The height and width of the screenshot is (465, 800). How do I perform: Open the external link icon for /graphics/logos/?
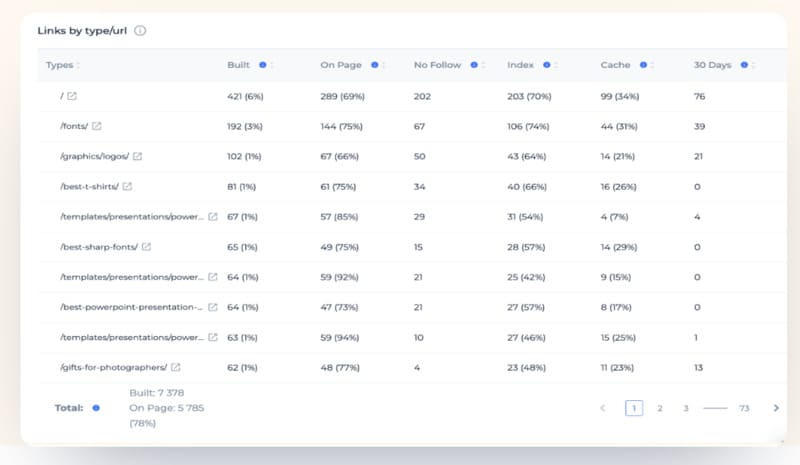(137, 156)
